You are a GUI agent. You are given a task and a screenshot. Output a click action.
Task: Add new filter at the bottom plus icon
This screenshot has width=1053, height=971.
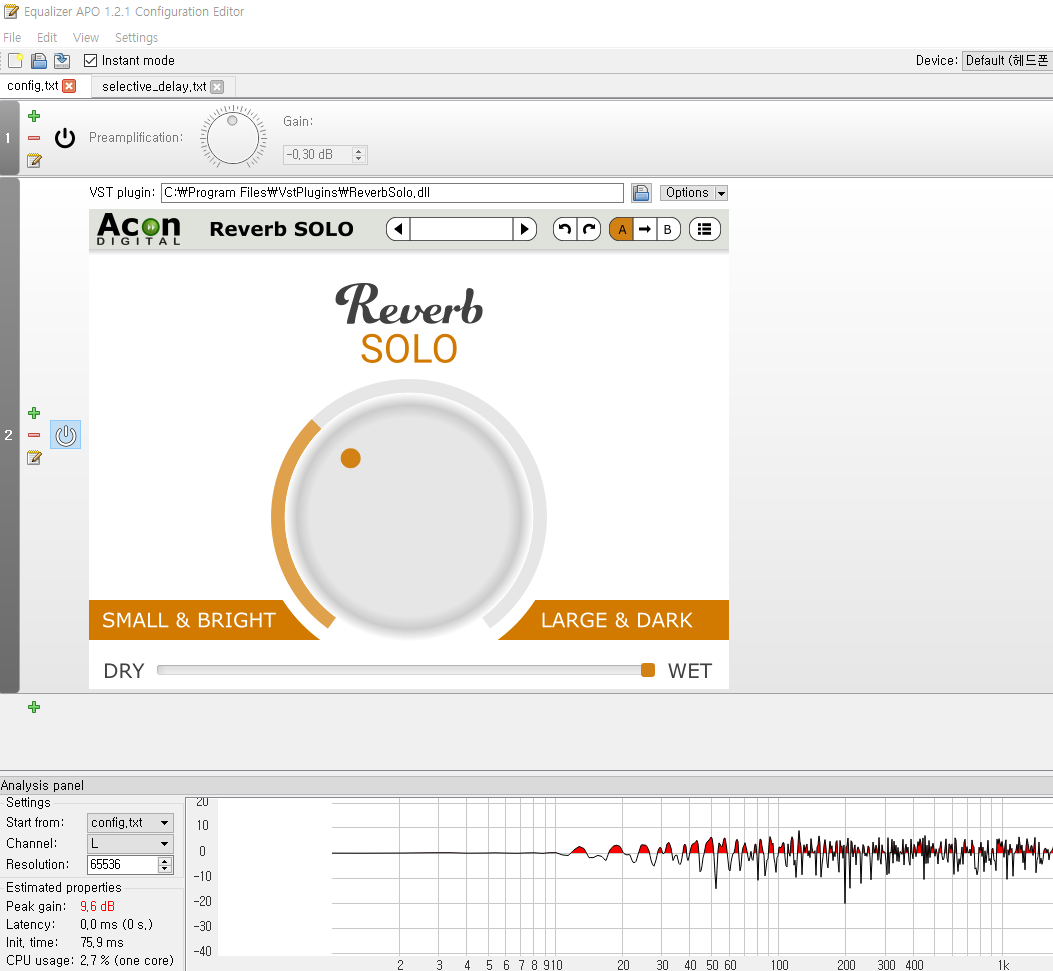click(34, 707)
